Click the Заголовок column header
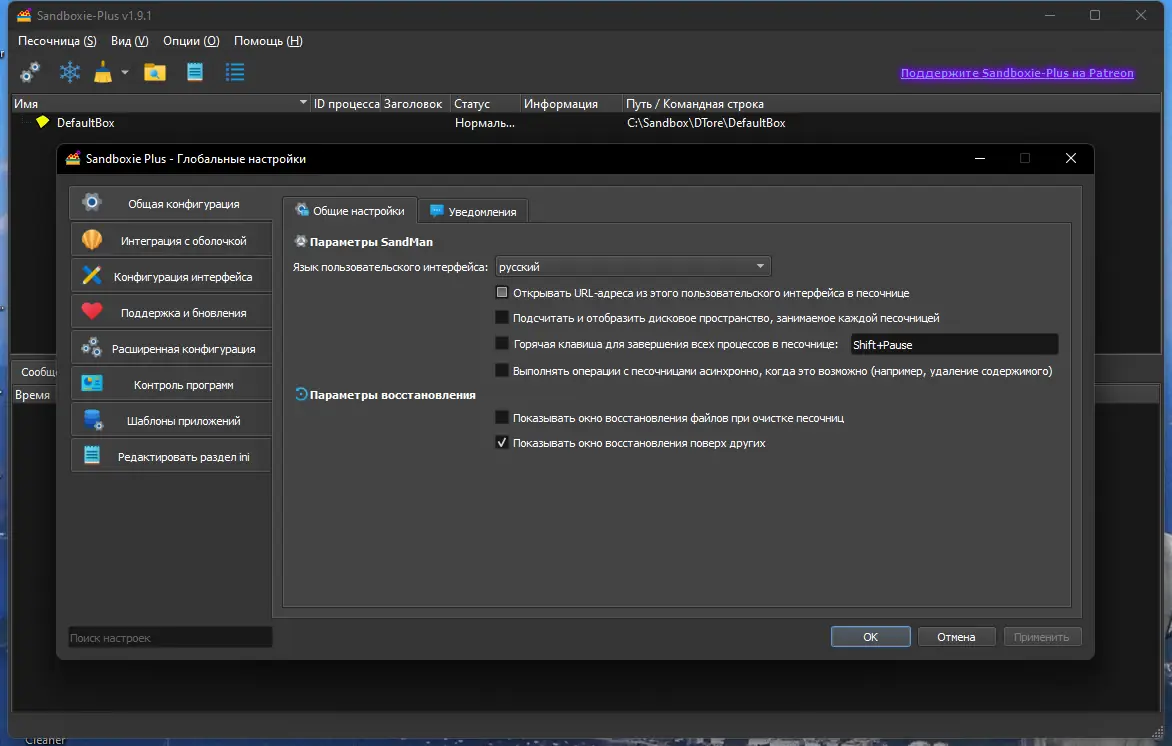1172x746 pixels. [x=413, y=103]
